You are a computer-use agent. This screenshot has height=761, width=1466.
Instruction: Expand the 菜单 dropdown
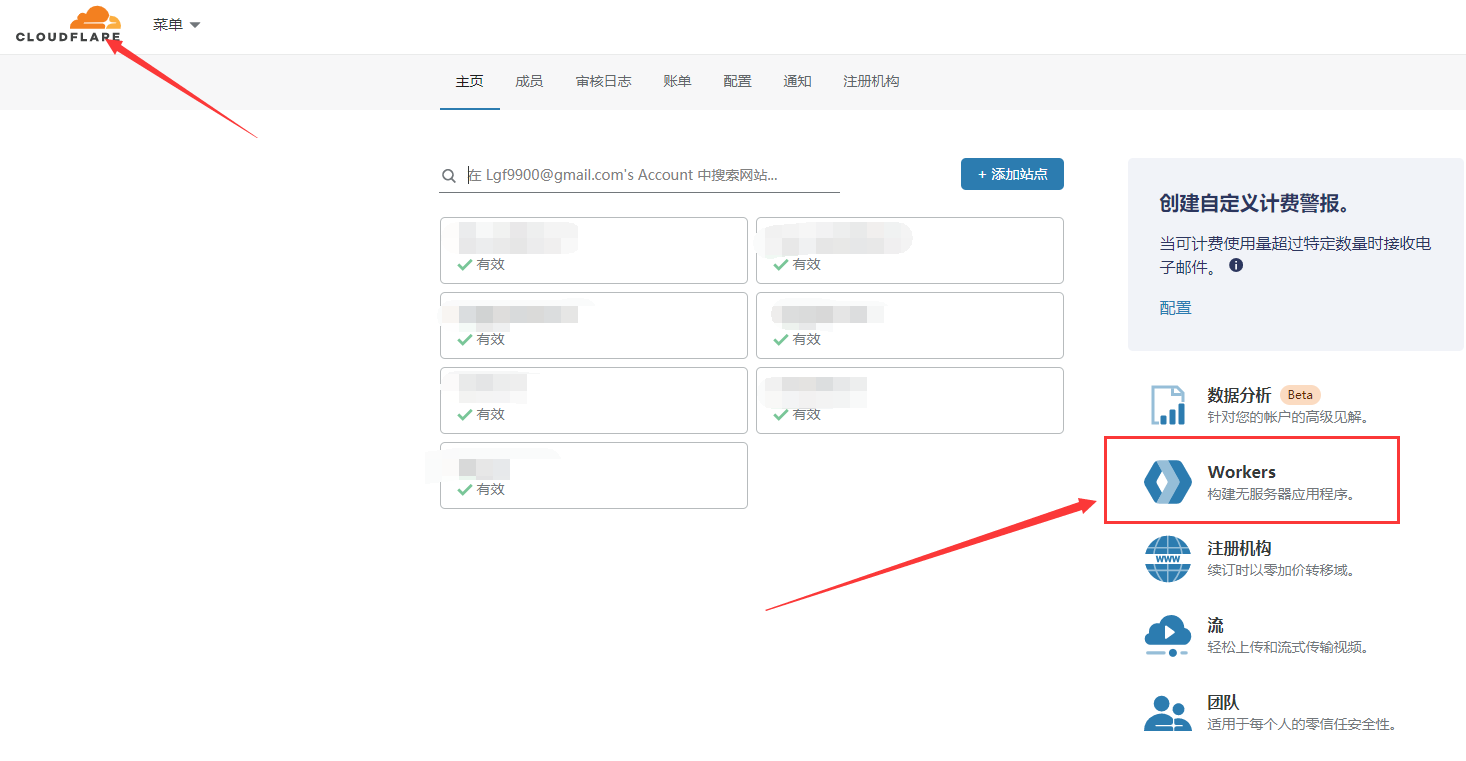(176, 25)
